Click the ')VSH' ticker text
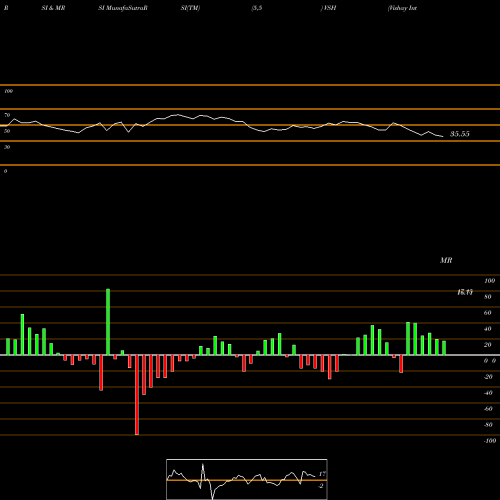 point(328,8)
